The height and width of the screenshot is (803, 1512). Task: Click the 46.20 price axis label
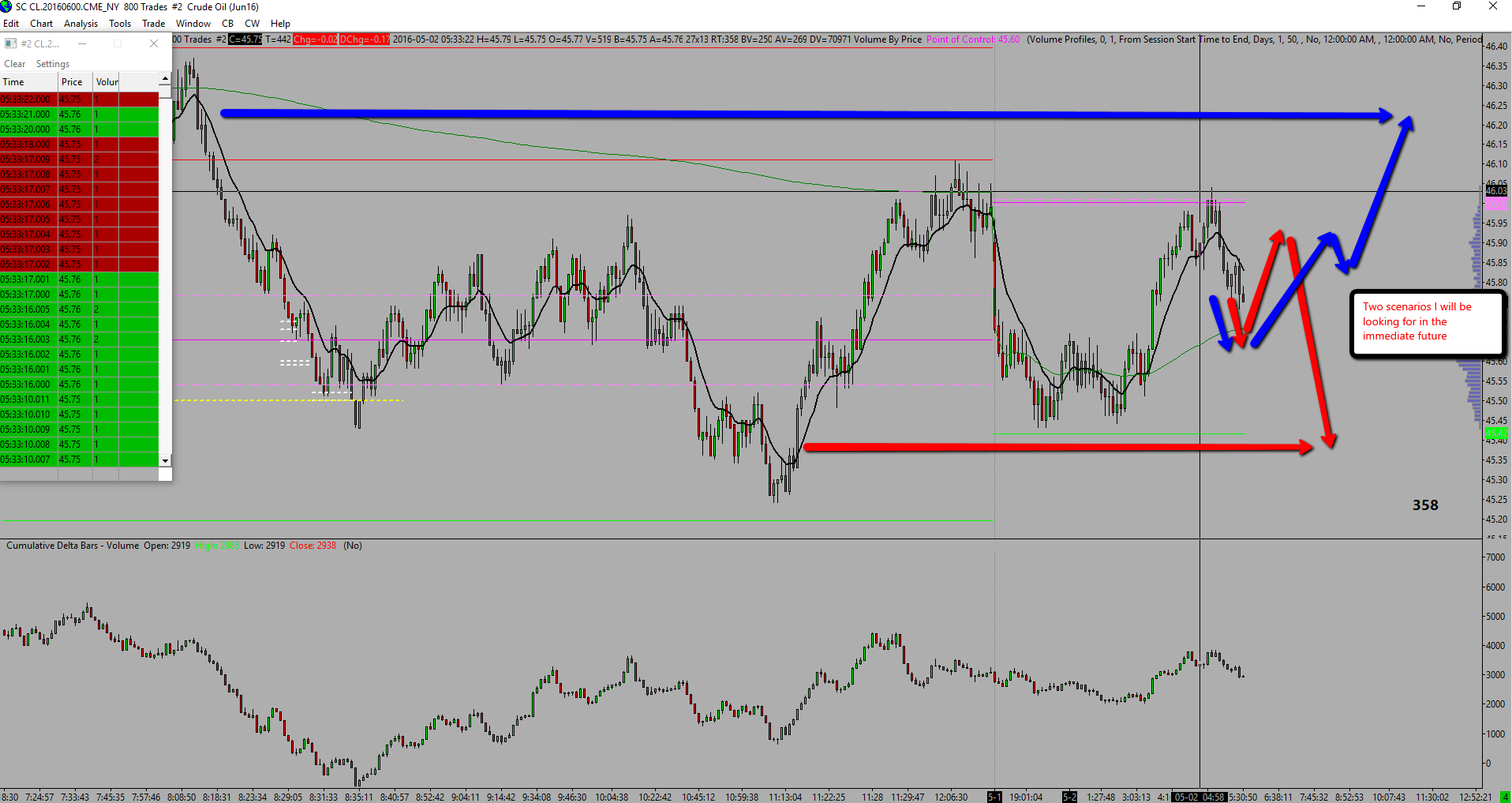[x=1496, y=126]
